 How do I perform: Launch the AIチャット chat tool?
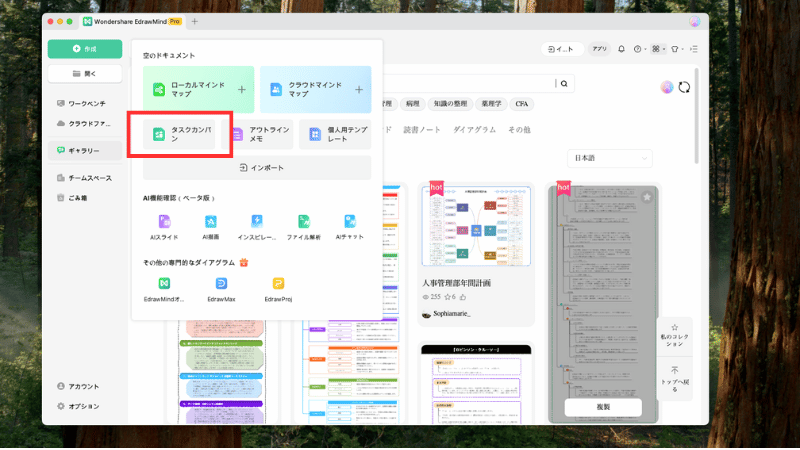[350, 228]
